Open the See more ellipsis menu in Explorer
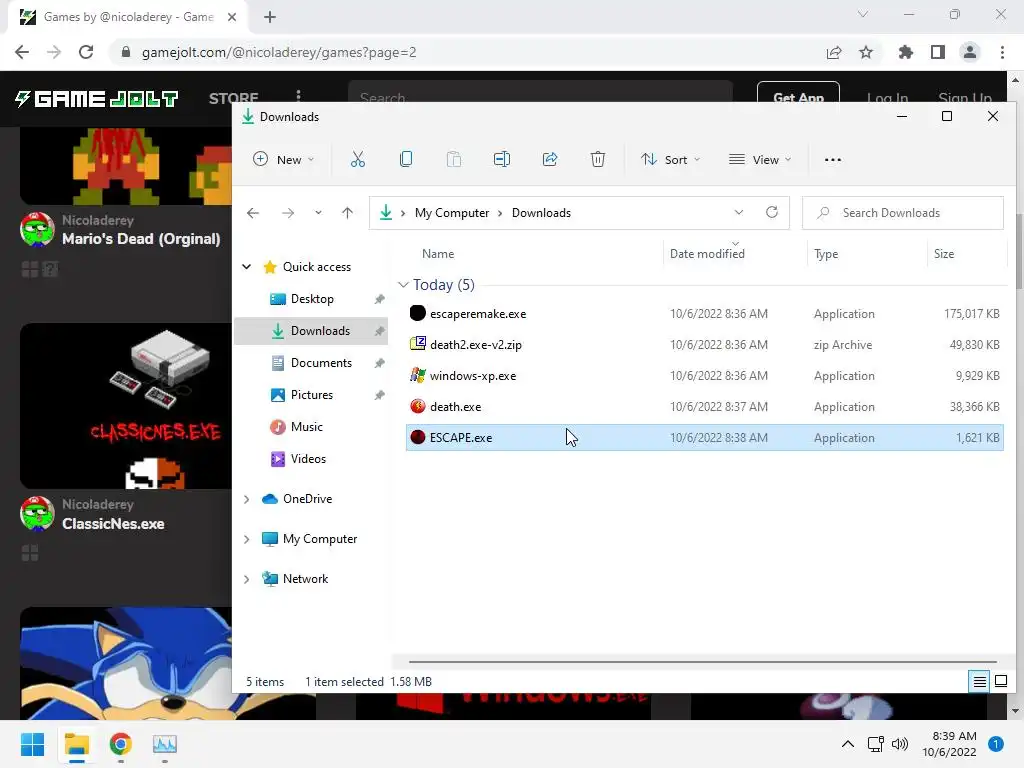 point(833,160)
